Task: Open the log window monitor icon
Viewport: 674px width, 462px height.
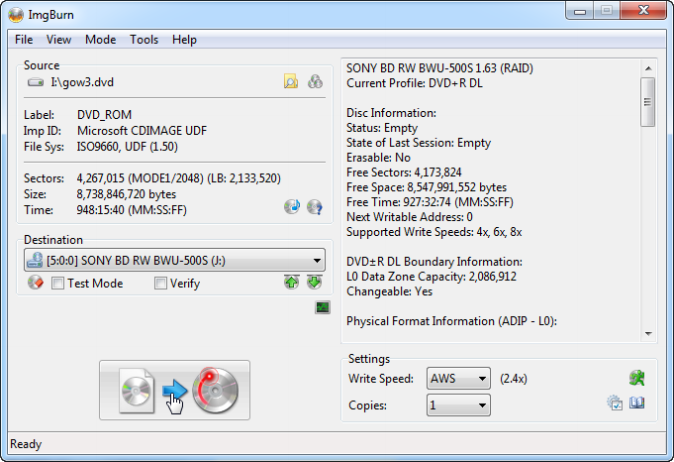Action: (x=322, y=308)
